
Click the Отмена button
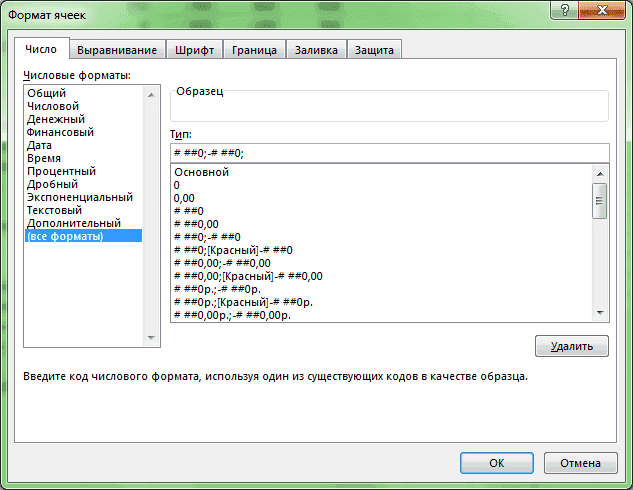(x=580, y=463)
